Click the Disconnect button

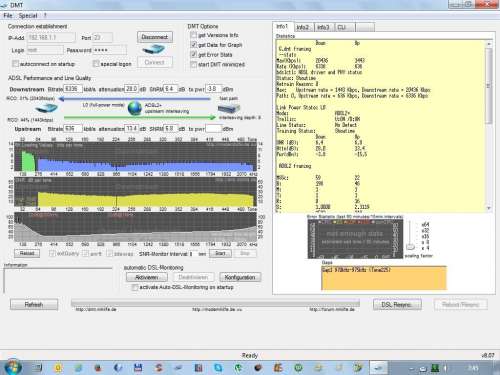click(155, 37)
